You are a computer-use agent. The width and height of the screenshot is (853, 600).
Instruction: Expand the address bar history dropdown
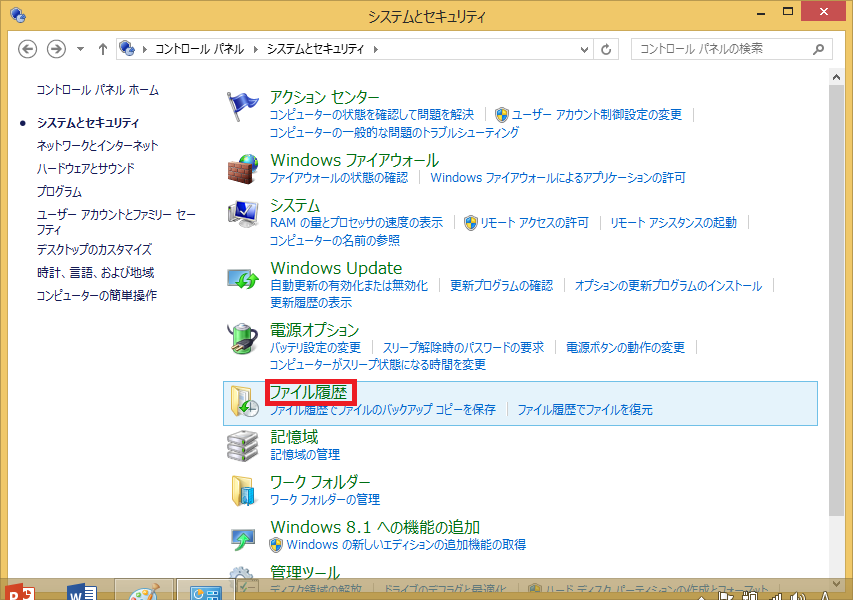pyautogui.click(x=584, y=50)
